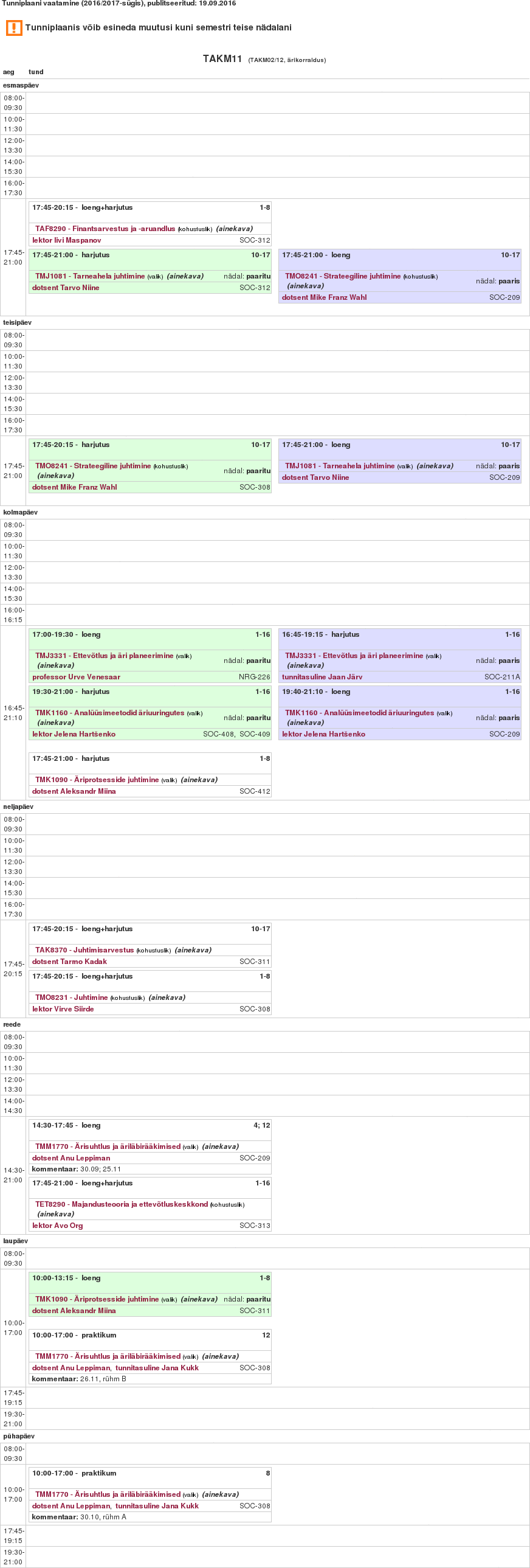Open TET8290 Majandusteooria ja ettevõtluskeskkond link

(121, 1204)
